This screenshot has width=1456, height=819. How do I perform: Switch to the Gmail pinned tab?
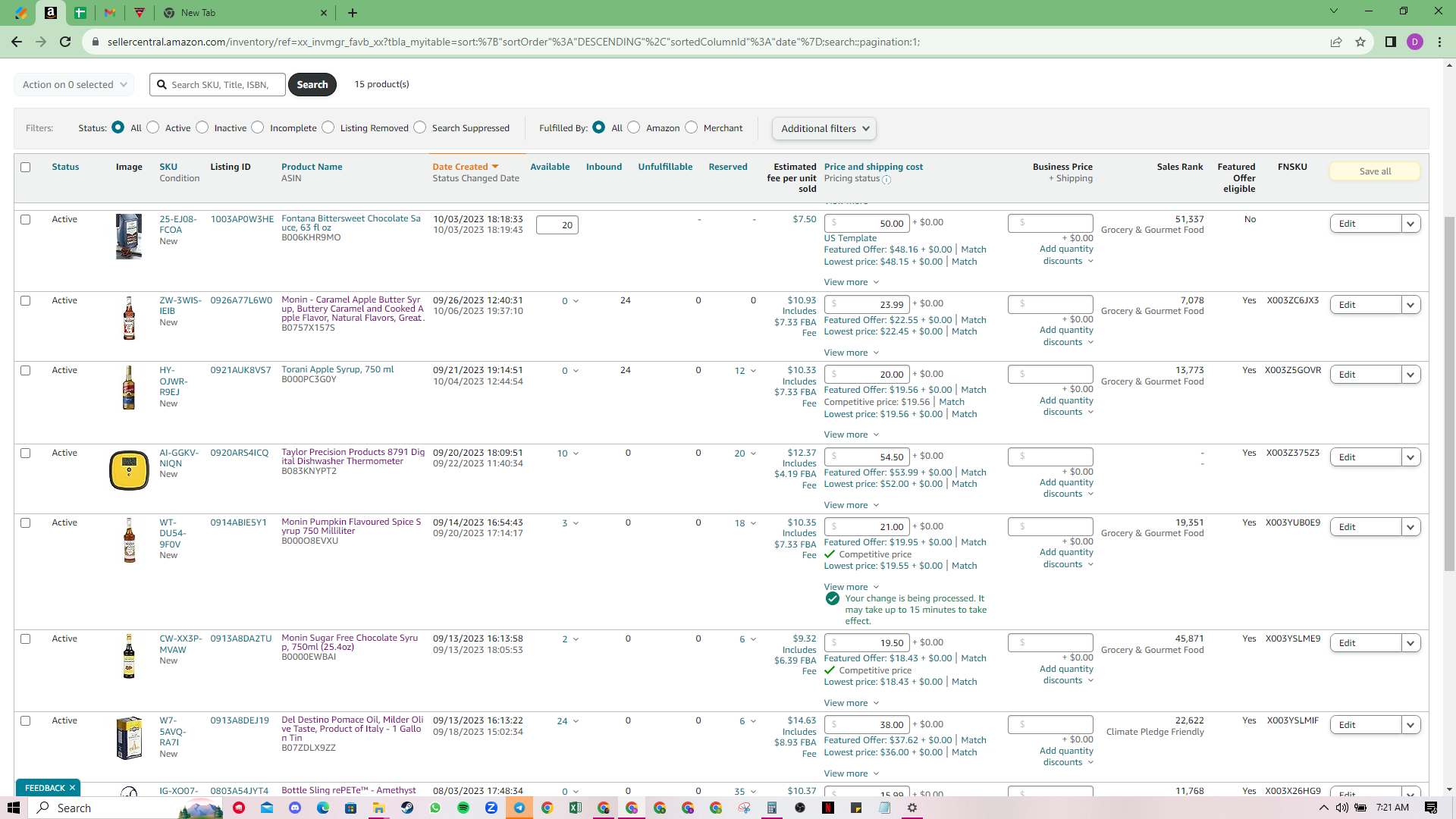pyautogui.click(x=110, y=13)
